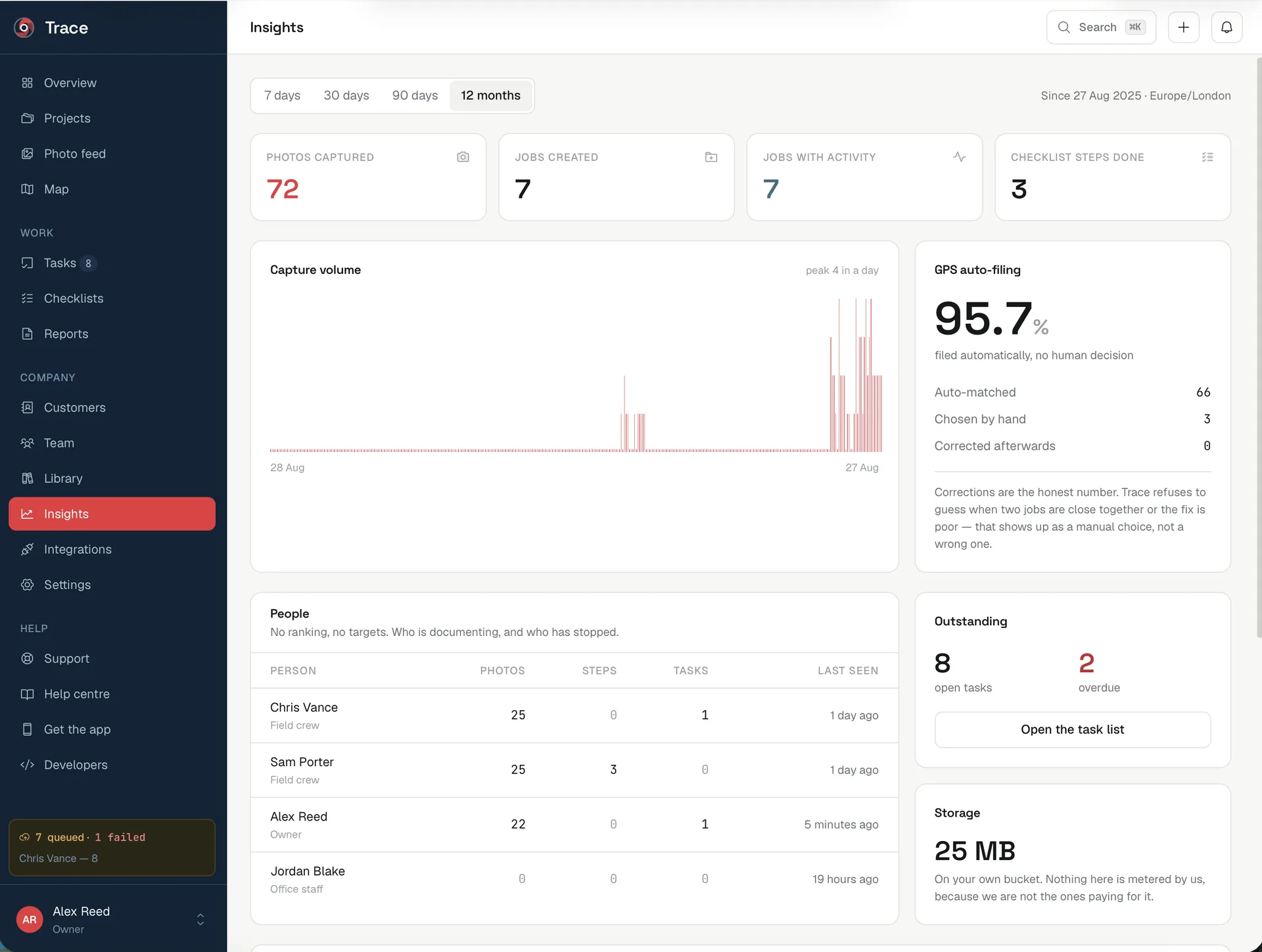This screenshot has width=1262, height=952.
Task: Open the Help centre
Action: 112,694
